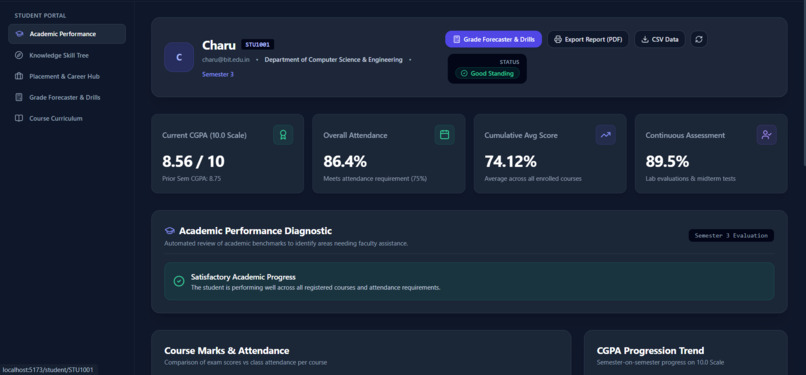Click the Charu avatar with letter C

click(179, 57)
